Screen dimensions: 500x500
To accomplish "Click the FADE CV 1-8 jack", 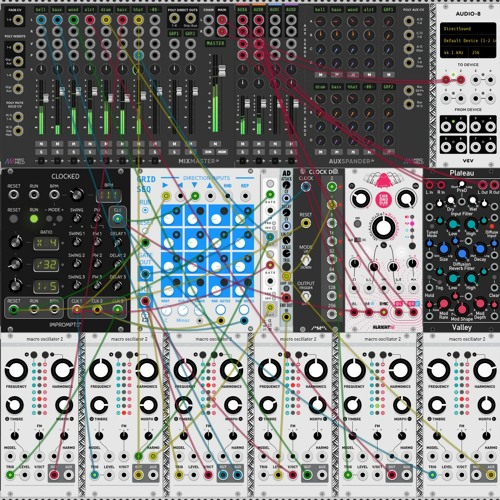I will click(18, 20).
